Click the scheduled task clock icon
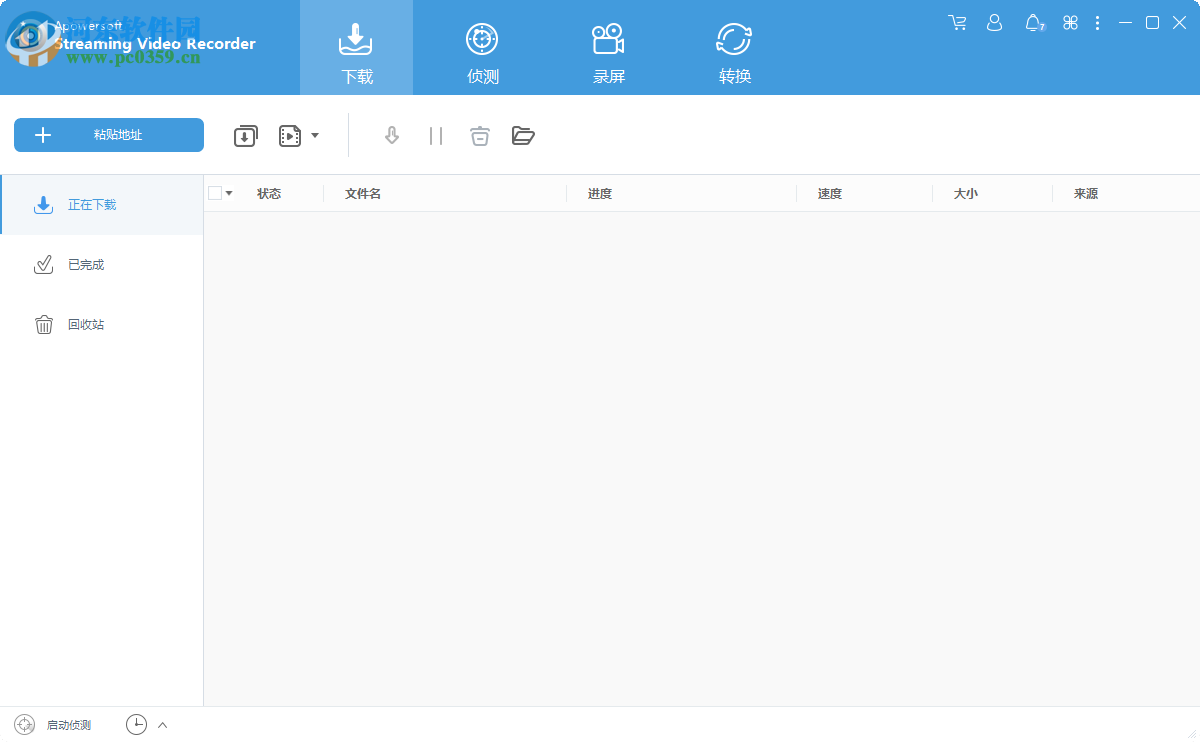 pyautogui.click(x=136, y=724)
